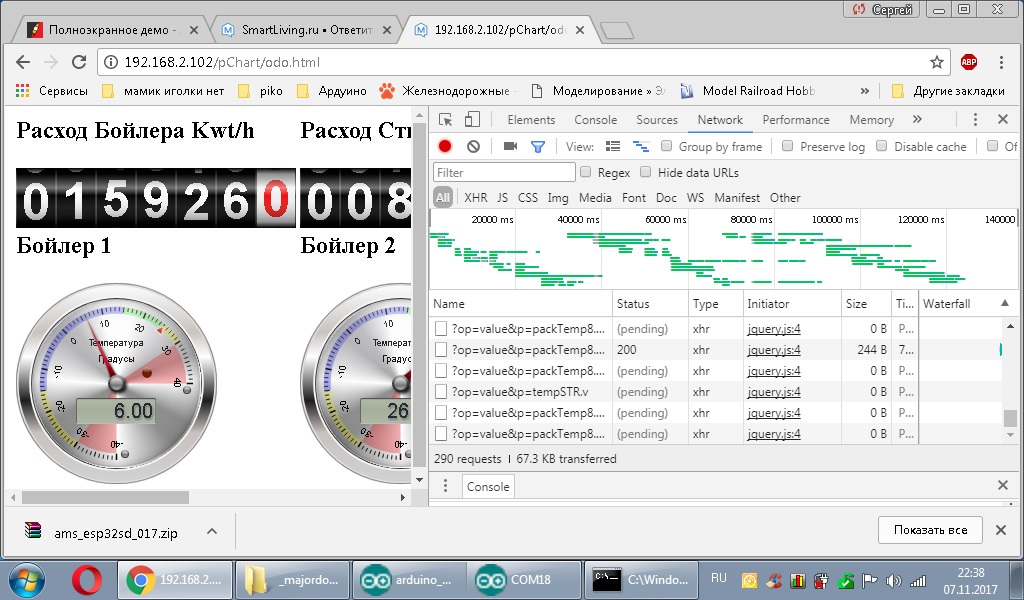Image resolution: width=1024 pixels, height=600 pixels.
Task: Switch to the Console tab in DevTools
Action: tap(595, 120)
